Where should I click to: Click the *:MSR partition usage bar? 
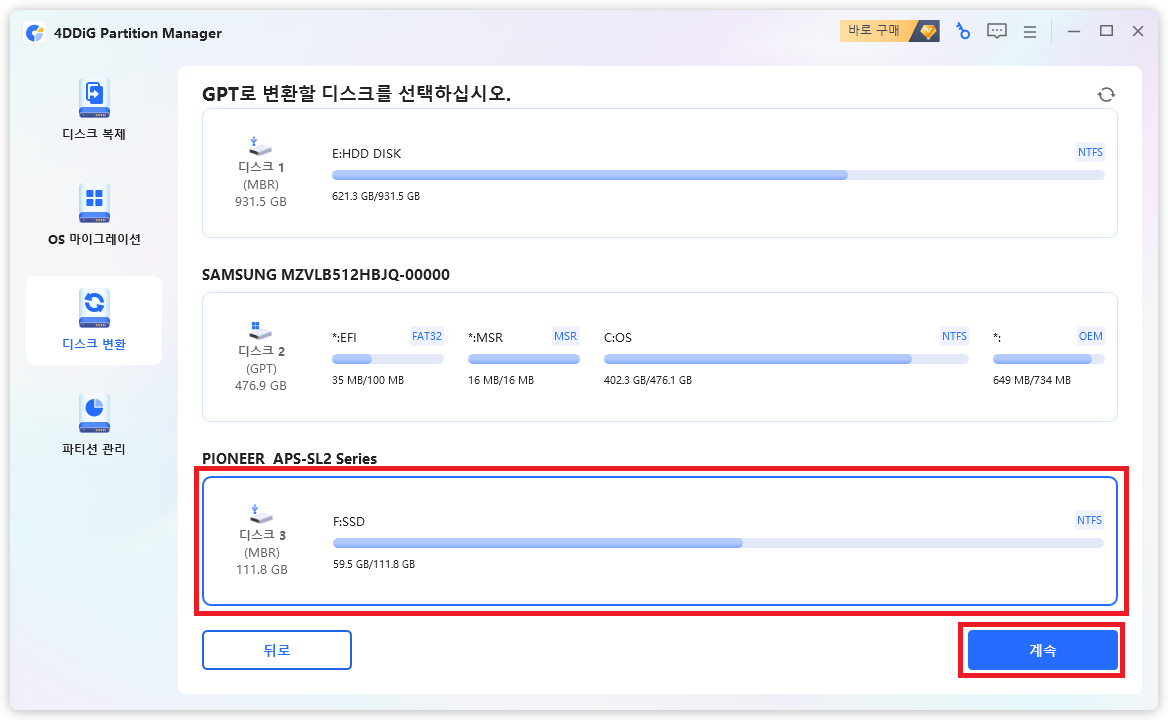click(524, 359)
